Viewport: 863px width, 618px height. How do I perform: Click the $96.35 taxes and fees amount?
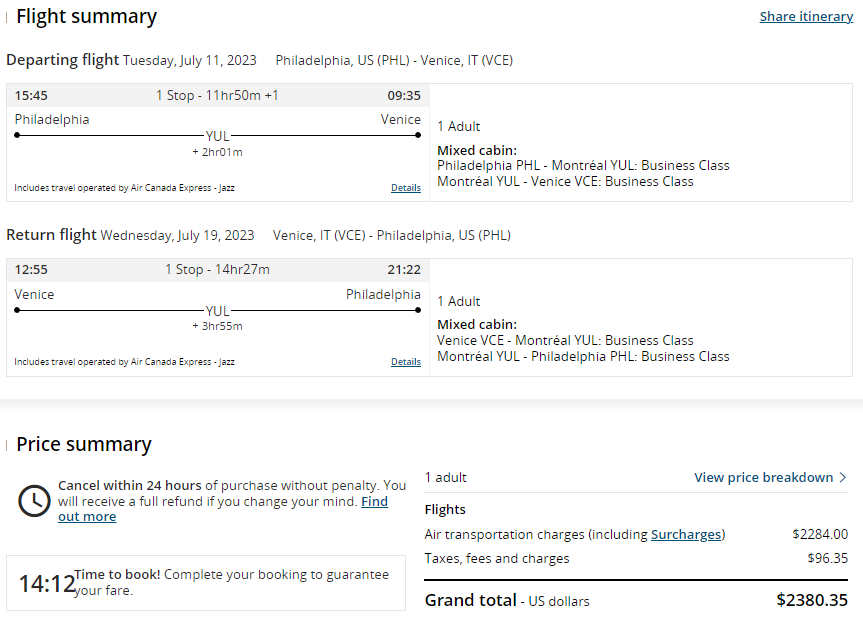[x=827, y=558]
